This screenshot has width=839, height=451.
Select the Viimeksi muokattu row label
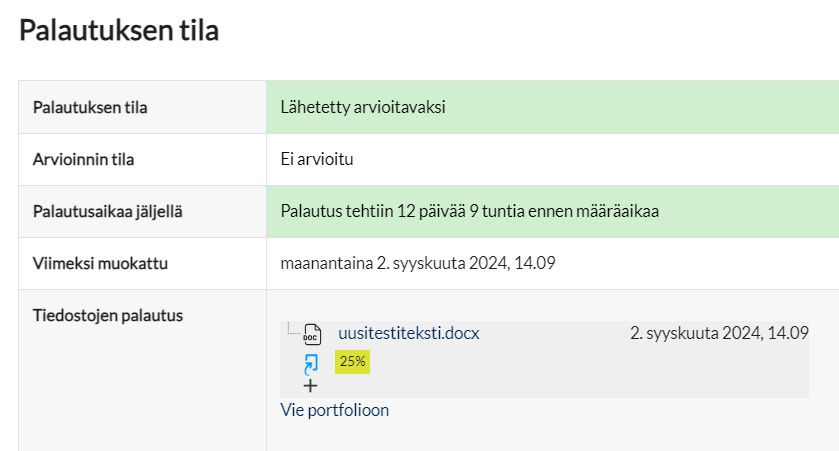pos(100,264)
